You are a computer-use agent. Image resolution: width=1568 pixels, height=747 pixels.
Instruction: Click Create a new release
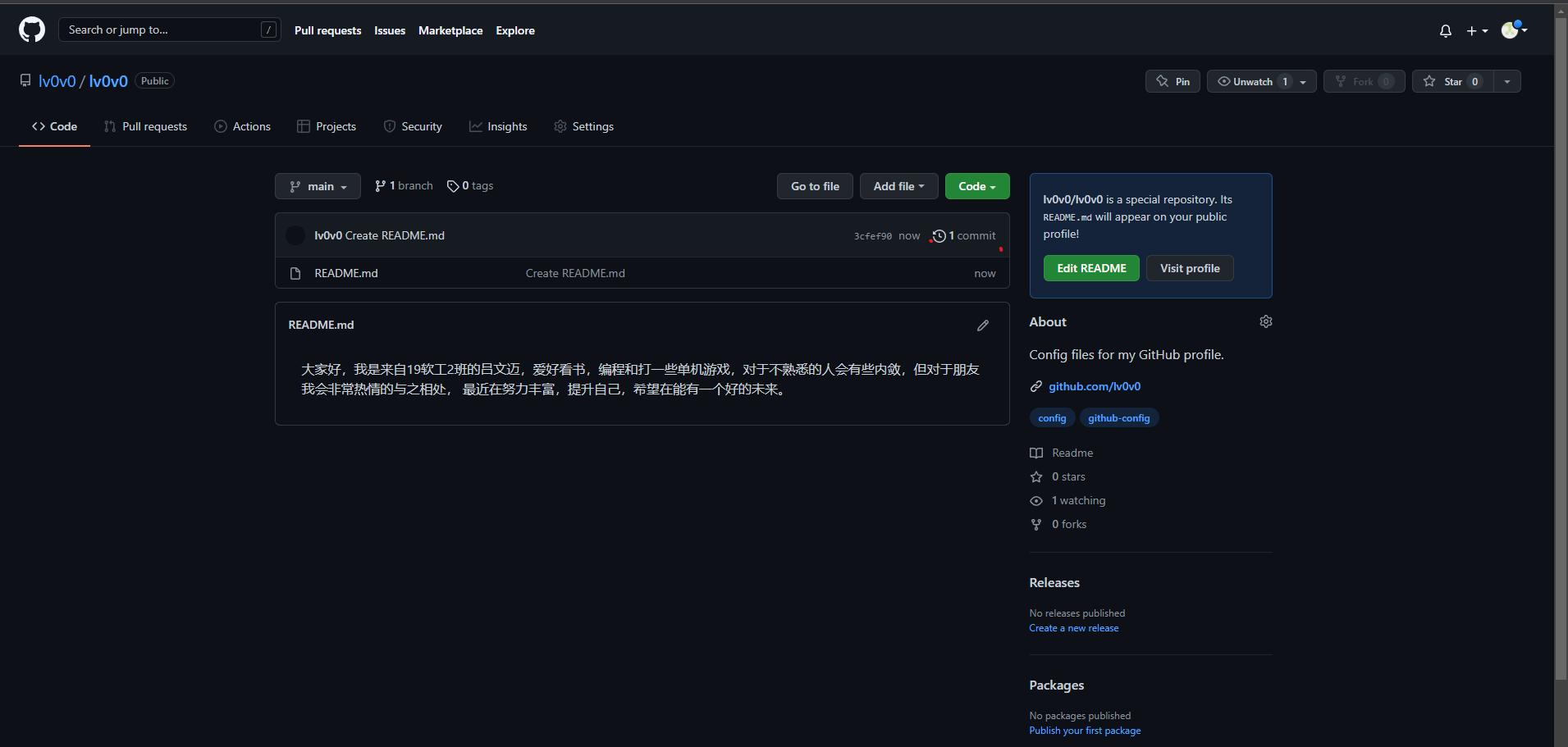1074,628
